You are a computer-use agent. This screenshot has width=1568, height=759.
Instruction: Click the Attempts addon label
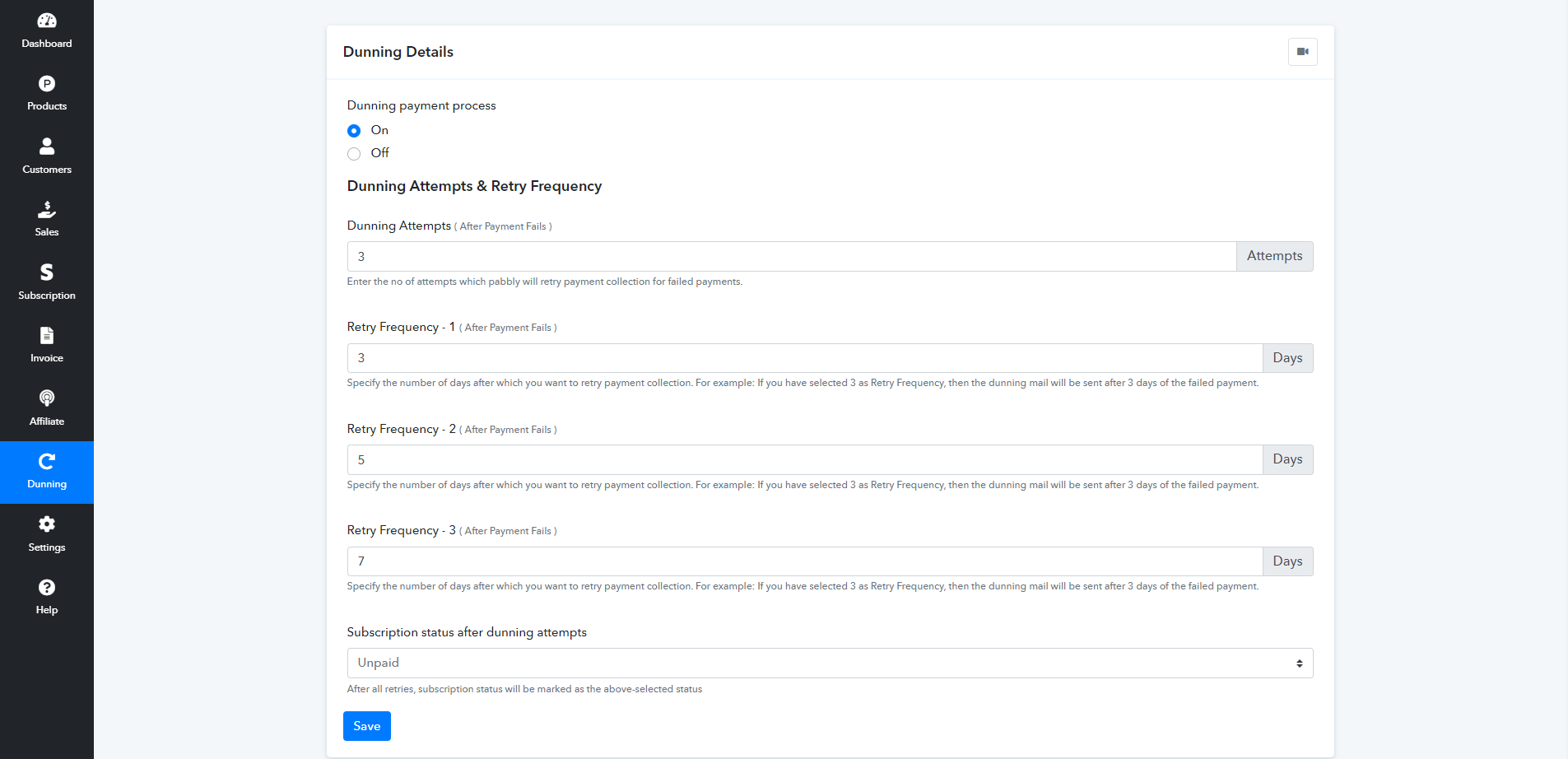pyautogui.click(x=1274, y=257)
